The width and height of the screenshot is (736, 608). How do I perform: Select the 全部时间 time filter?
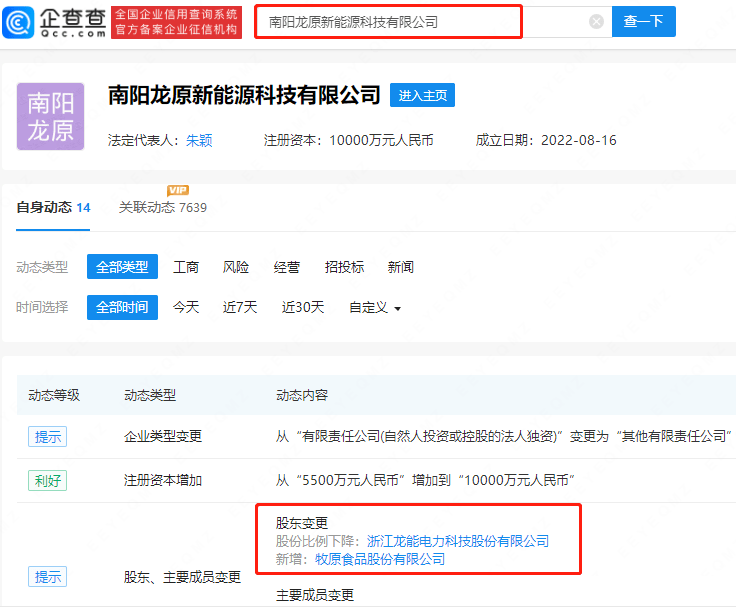(x=122, y=307)
